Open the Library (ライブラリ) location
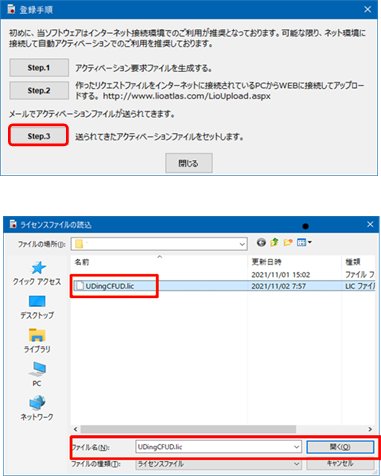This screenshot has height=476, width=381. [37, 341]
